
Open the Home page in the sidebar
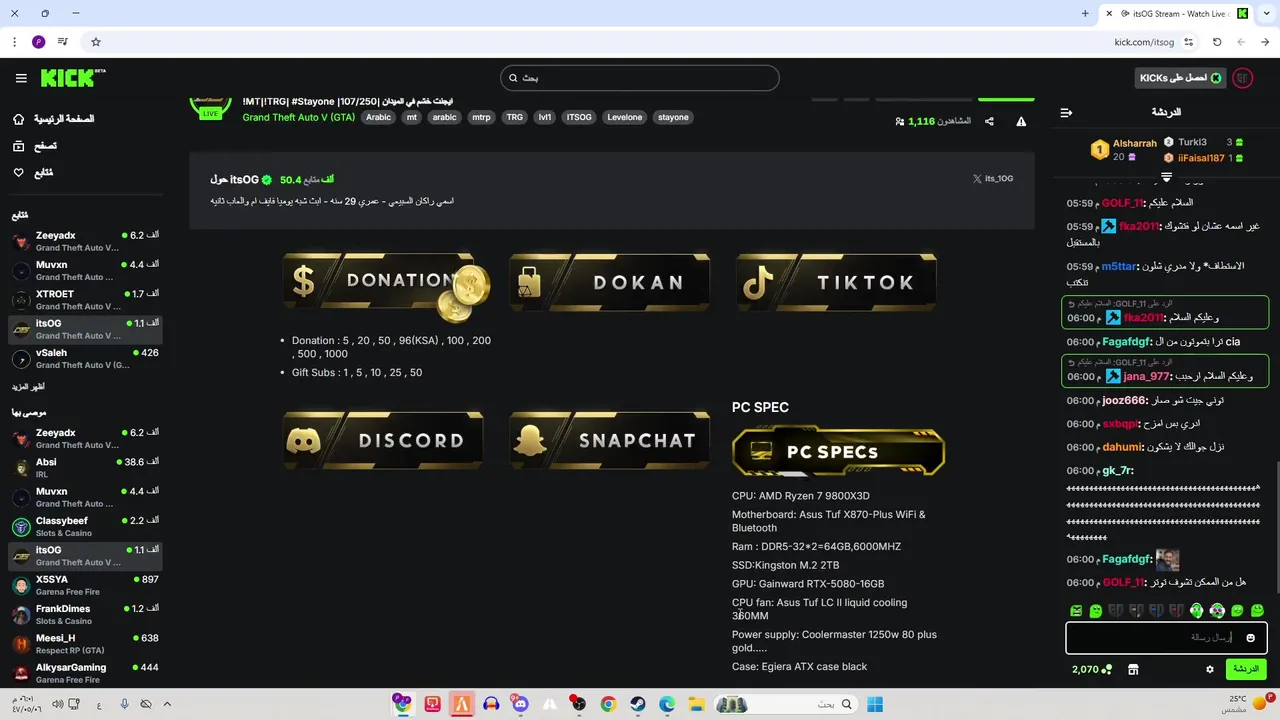[x=53, y=119]
